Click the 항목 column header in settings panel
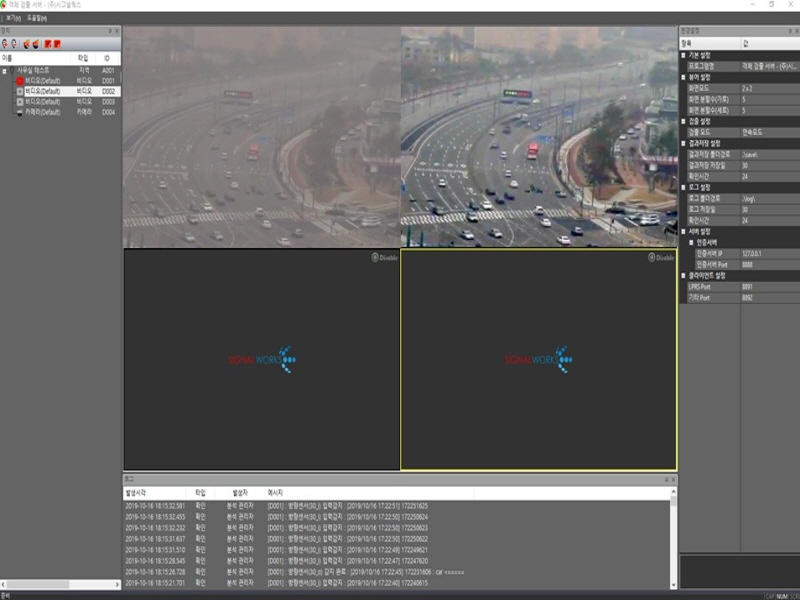This screenshot has height=600, width=800. (x=710, y=44)
